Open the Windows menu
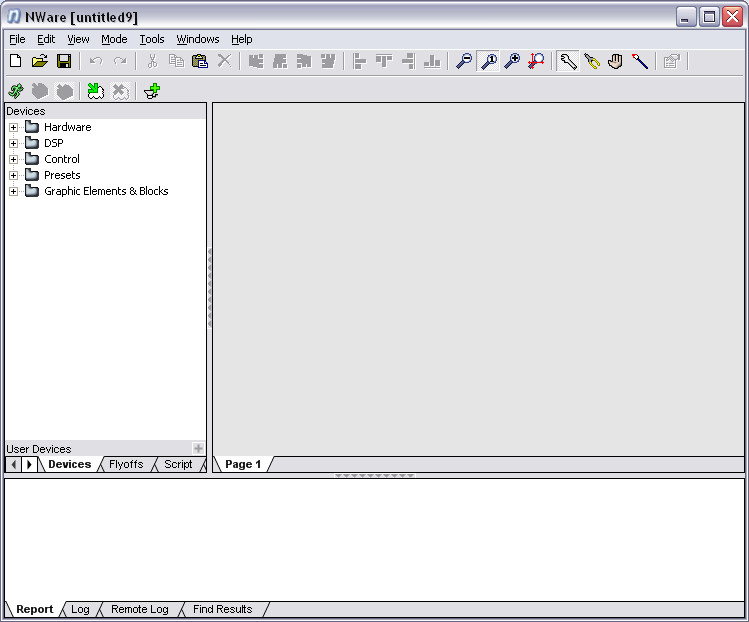Image resolution: width=749 pixels, height=622 pixels. [198, 39]
